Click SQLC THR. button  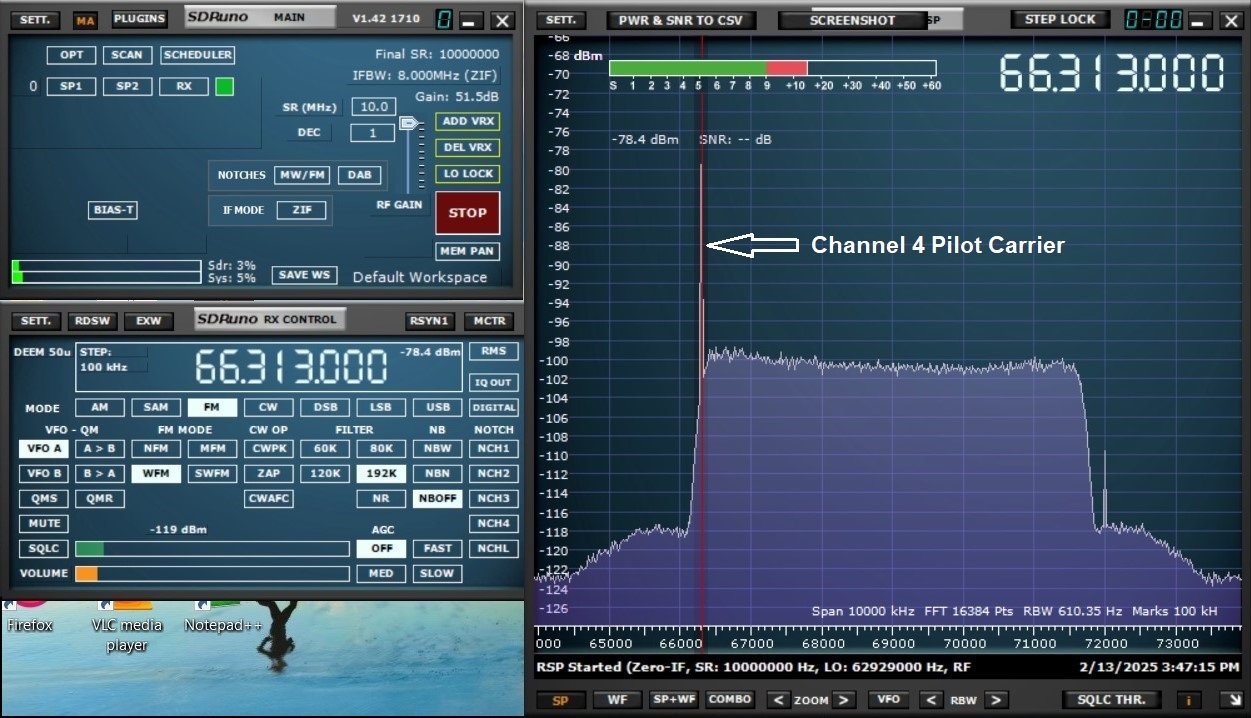click(1112, 700)
